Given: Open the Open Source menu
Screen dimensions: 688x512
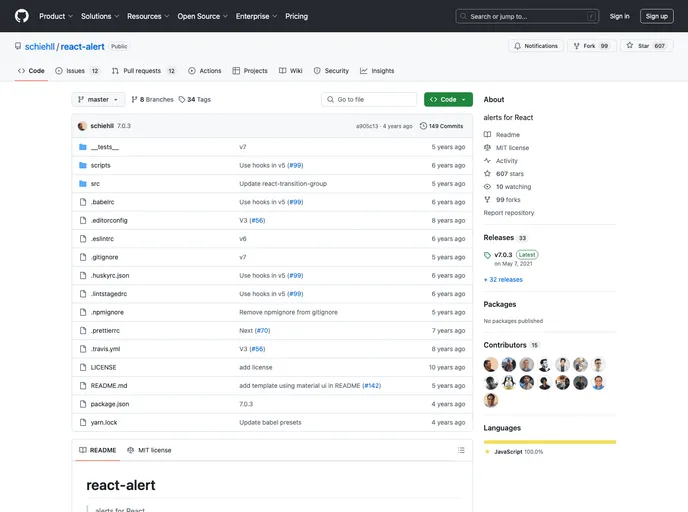Looking at the screenshot, I should coord(202,16).
